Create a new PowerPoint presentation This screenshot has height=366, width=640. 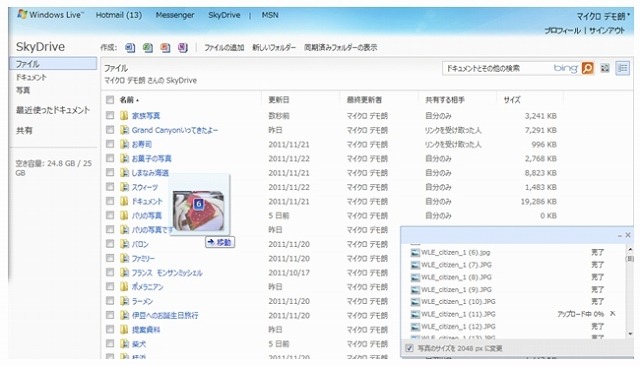[165, 48]
